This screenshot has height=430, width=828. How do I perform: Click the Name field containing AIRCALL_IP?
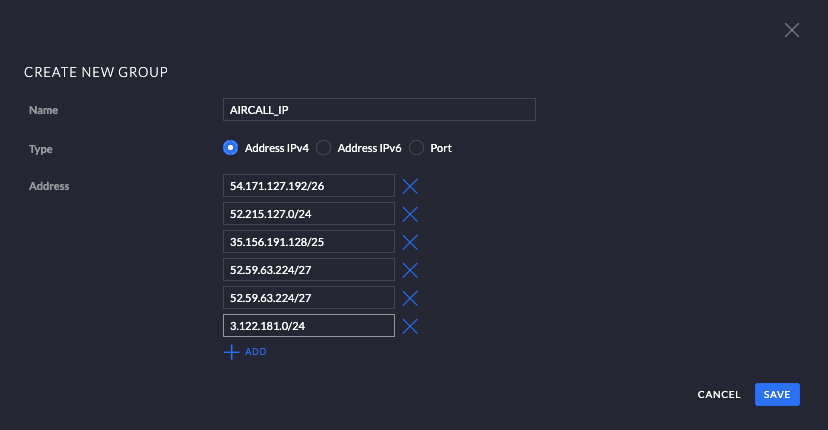click(380, 110)
